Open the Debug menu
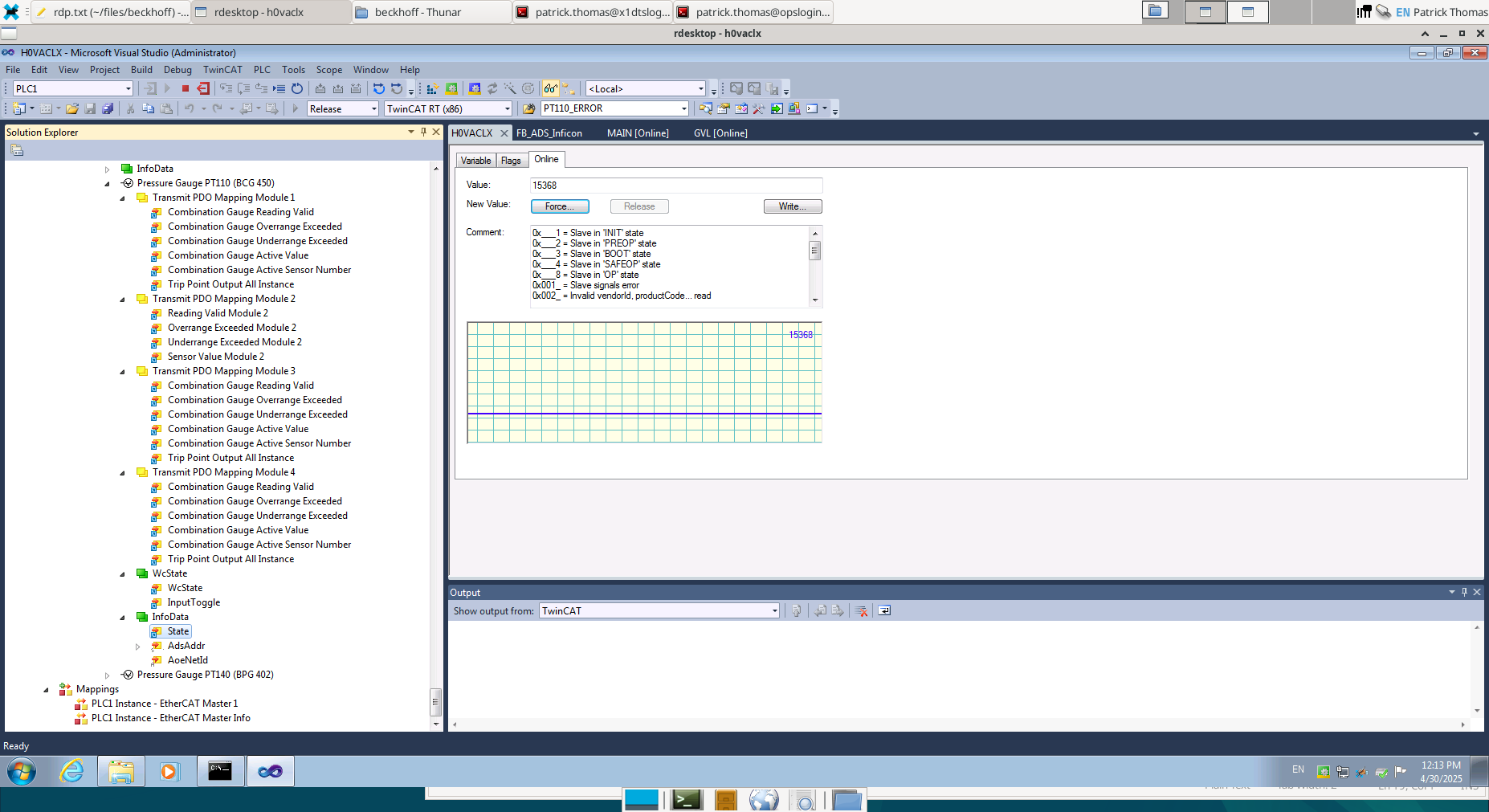The height and width of the screenshot is (812, 1489). [177, 70]
